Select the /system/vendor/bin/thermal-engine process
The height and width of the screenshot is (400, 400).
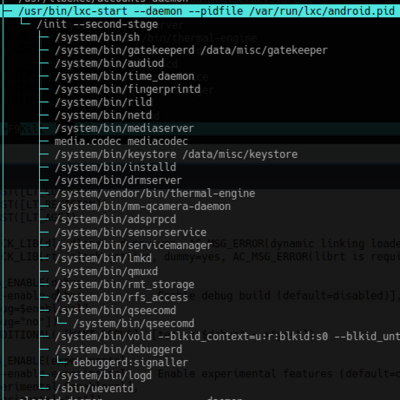155,193
